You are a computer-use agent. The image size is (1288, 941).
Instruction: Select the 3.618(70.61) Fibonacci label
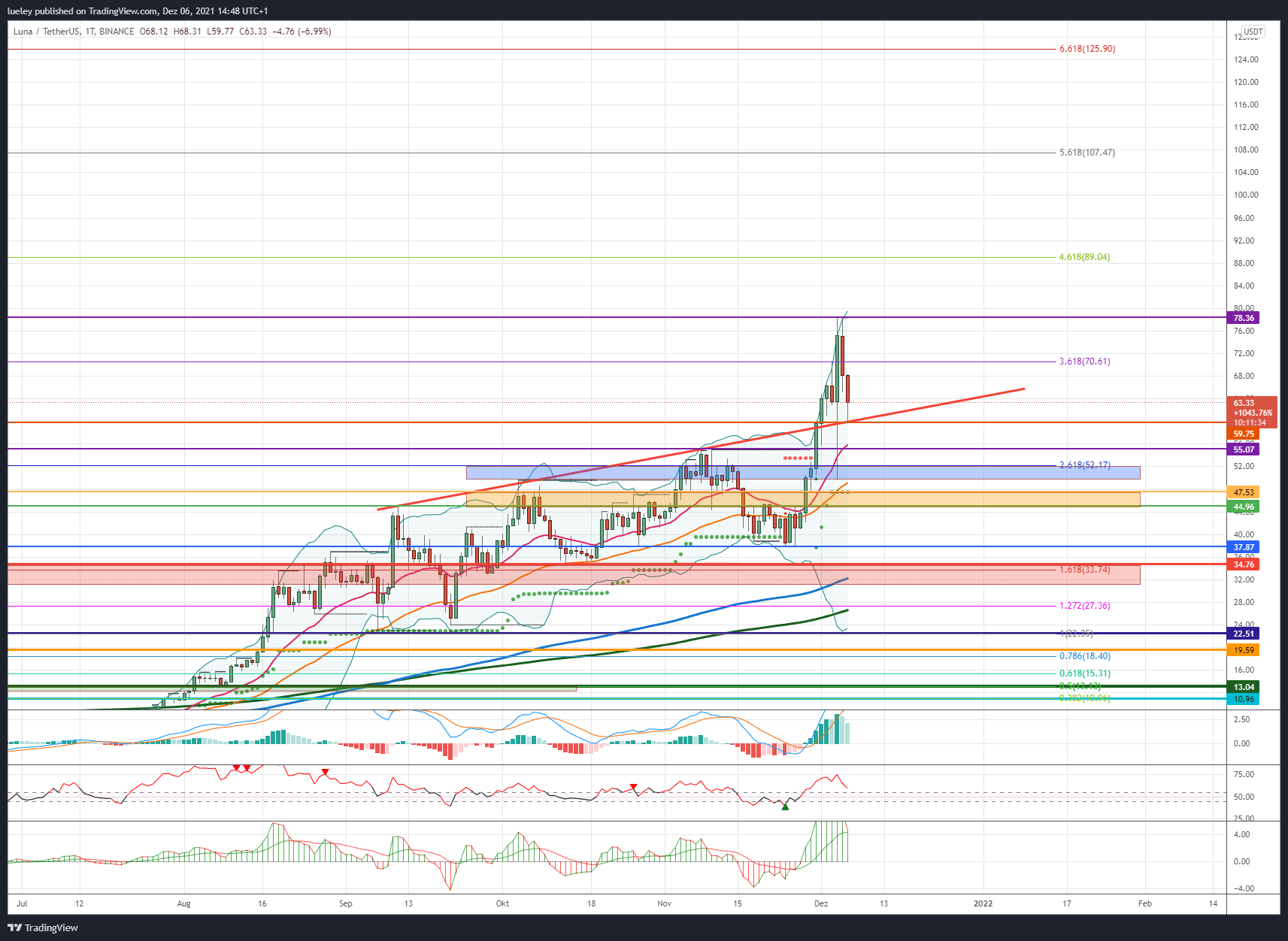point(1084,362)
